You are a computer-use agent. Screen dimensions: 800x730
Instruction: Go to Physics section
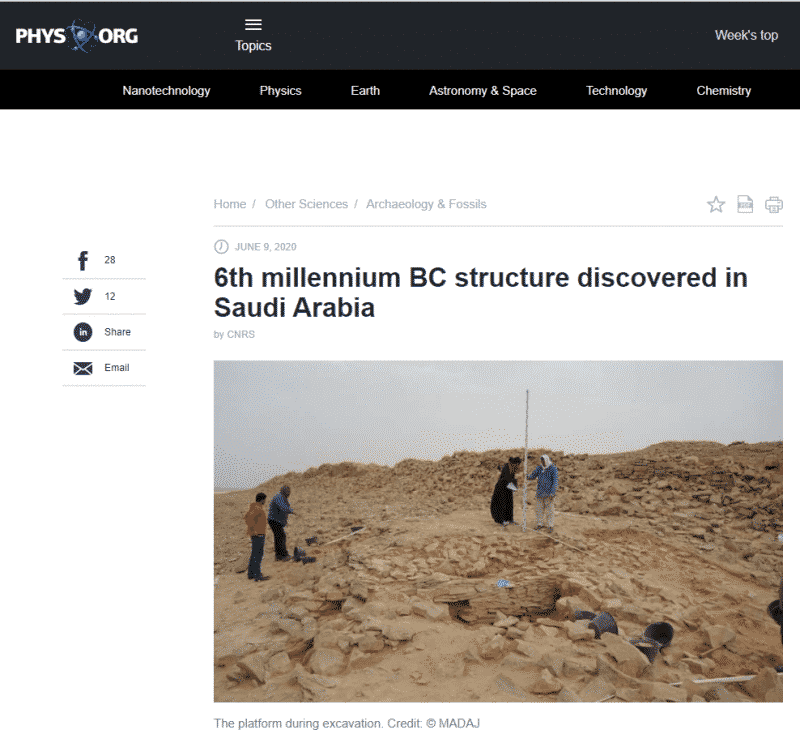coord(280,90)
